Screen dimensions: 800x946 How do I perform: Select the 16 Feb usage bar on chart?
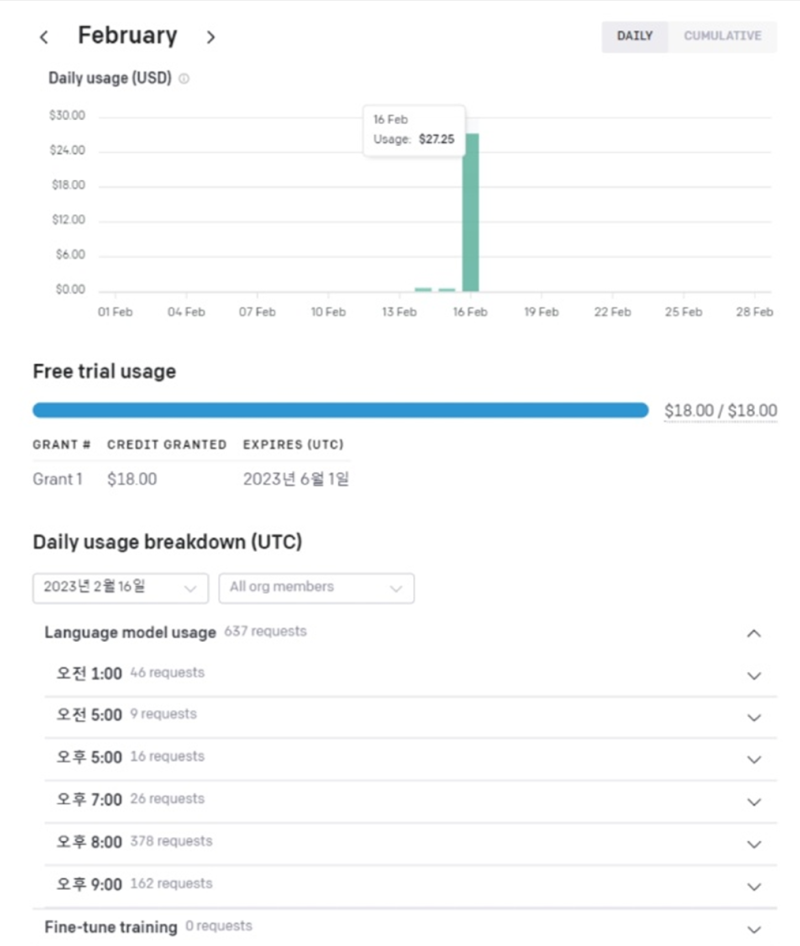tap(471, 210)
